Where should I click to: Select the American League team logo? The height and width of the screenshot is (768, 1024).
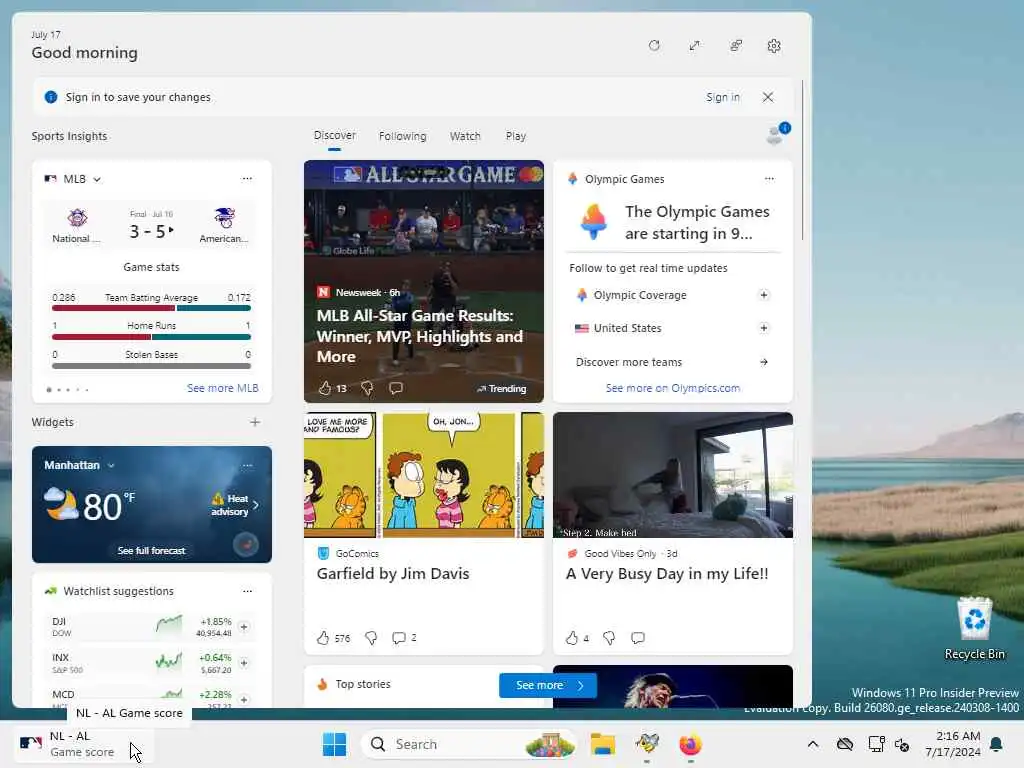pyautogui.click(x=224, y=217)
